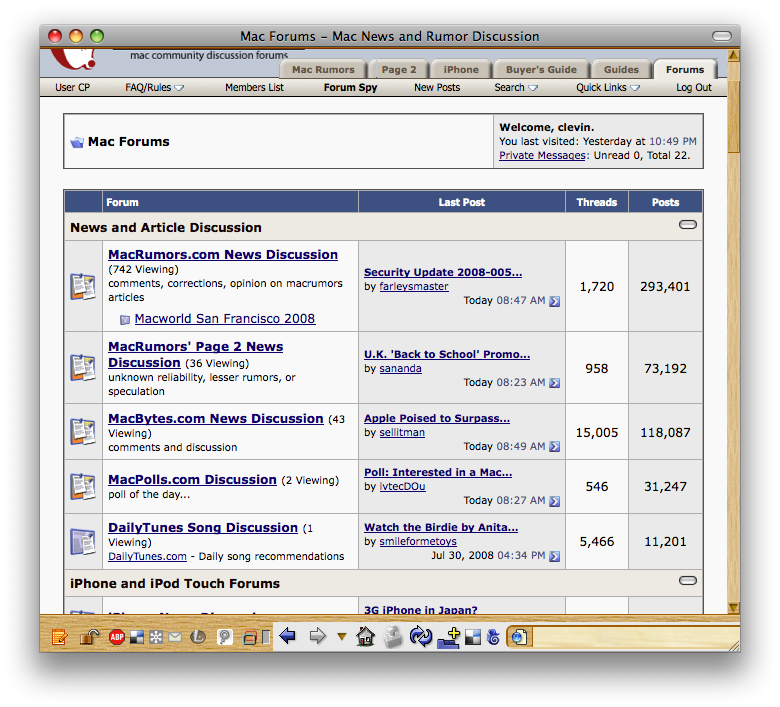Open DailyTunes Song Discussion forum

(x=203, y=527)
